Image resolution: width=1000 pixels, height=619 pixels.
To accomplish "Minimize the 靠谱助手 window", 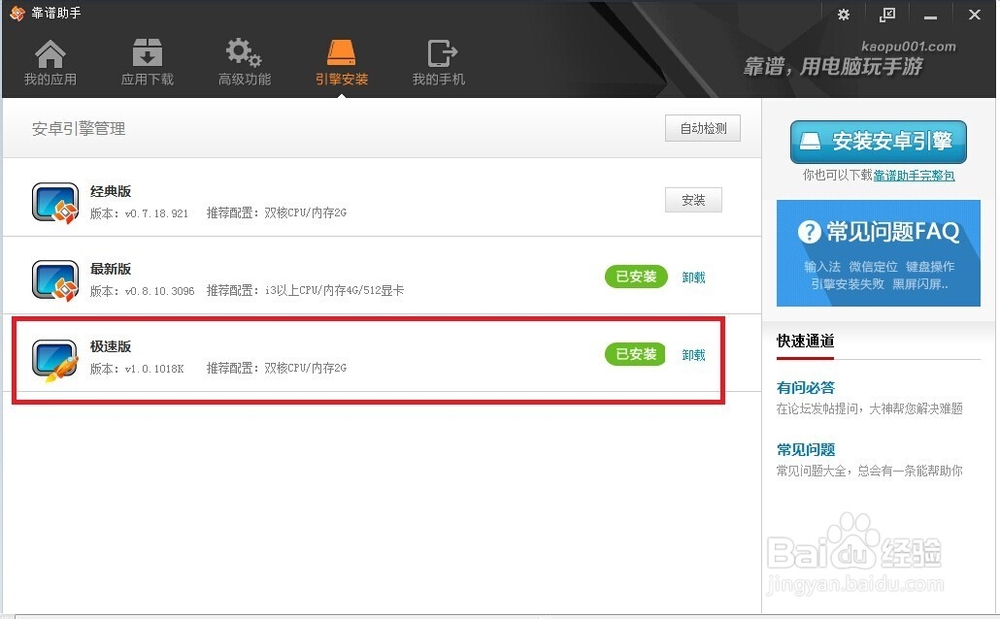I will pos(930,15).
